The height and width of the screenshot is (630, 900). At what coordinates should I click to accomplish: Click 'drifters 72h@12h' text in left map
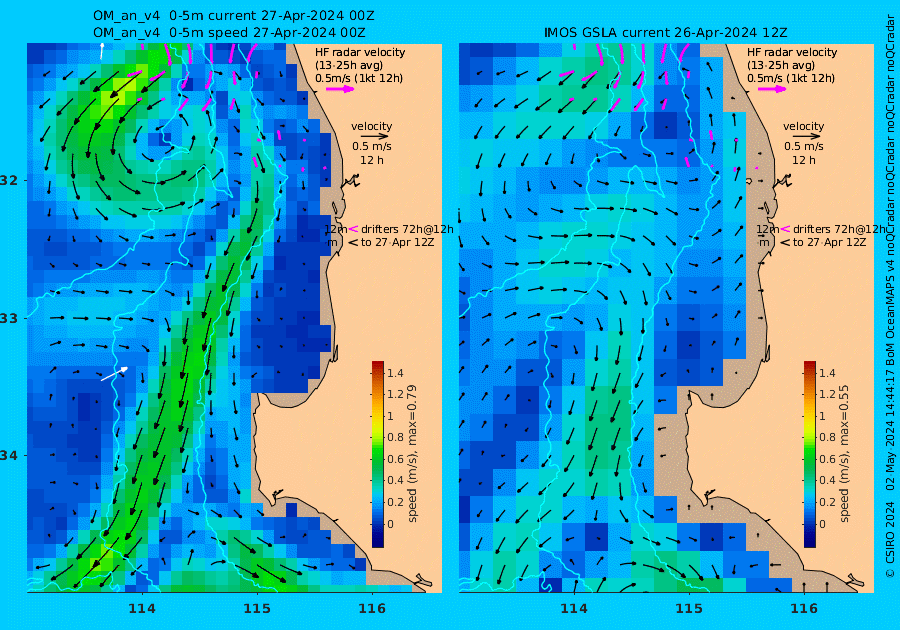407,229
